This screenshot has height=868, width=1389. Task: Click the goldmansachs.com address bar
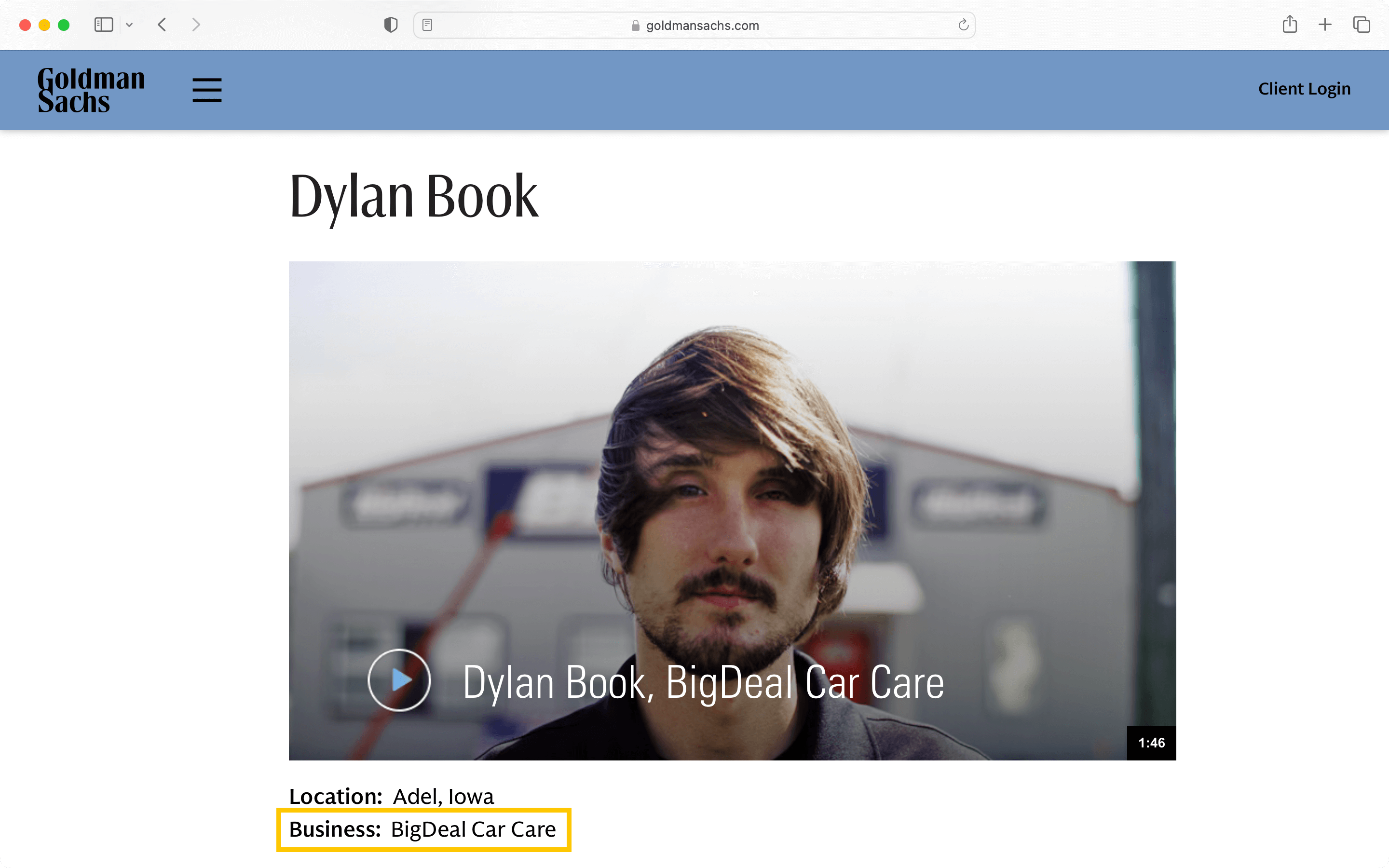click(694, 25)
